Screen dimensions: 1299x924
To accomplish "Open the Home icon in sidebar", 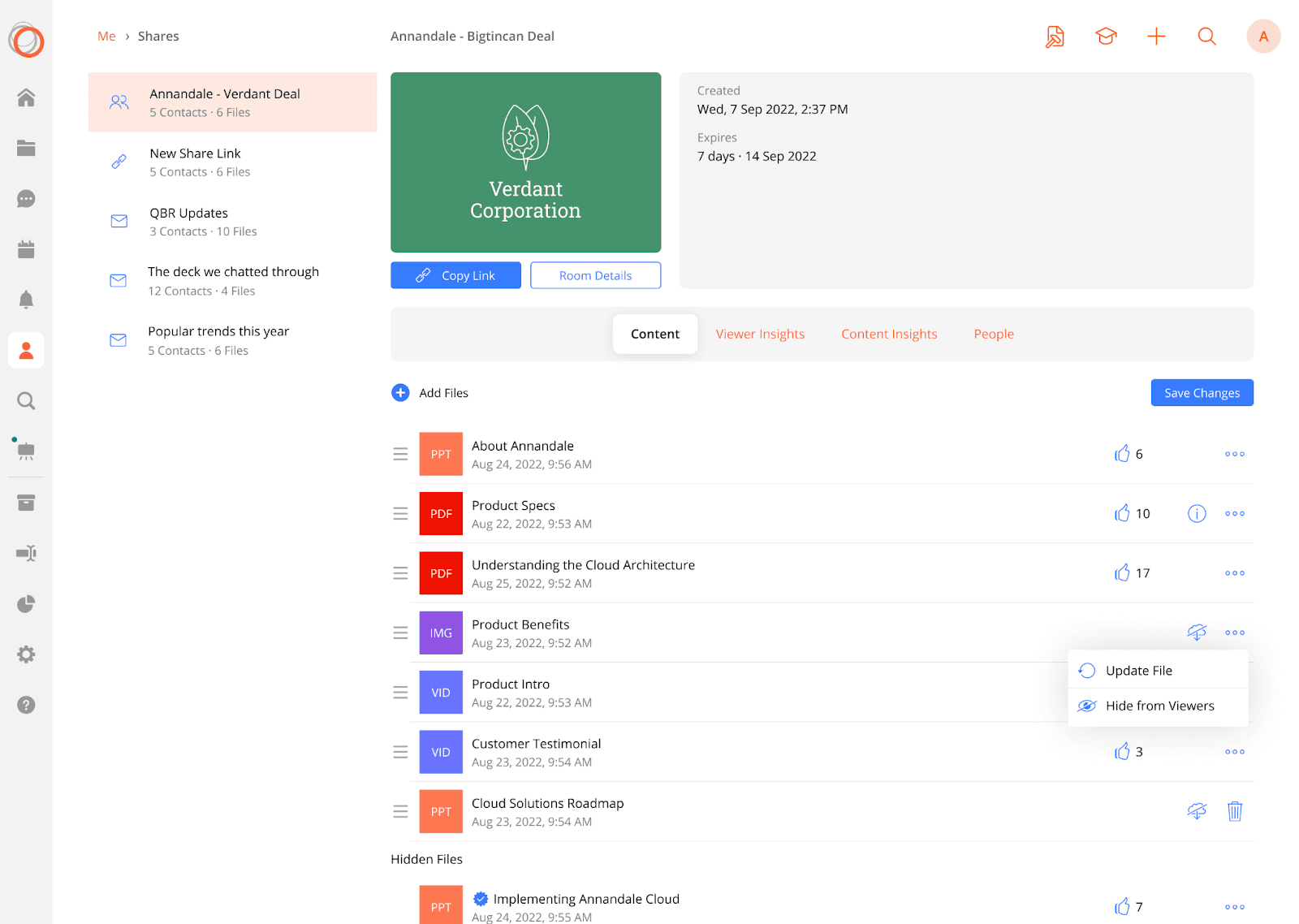I will 26,98.
